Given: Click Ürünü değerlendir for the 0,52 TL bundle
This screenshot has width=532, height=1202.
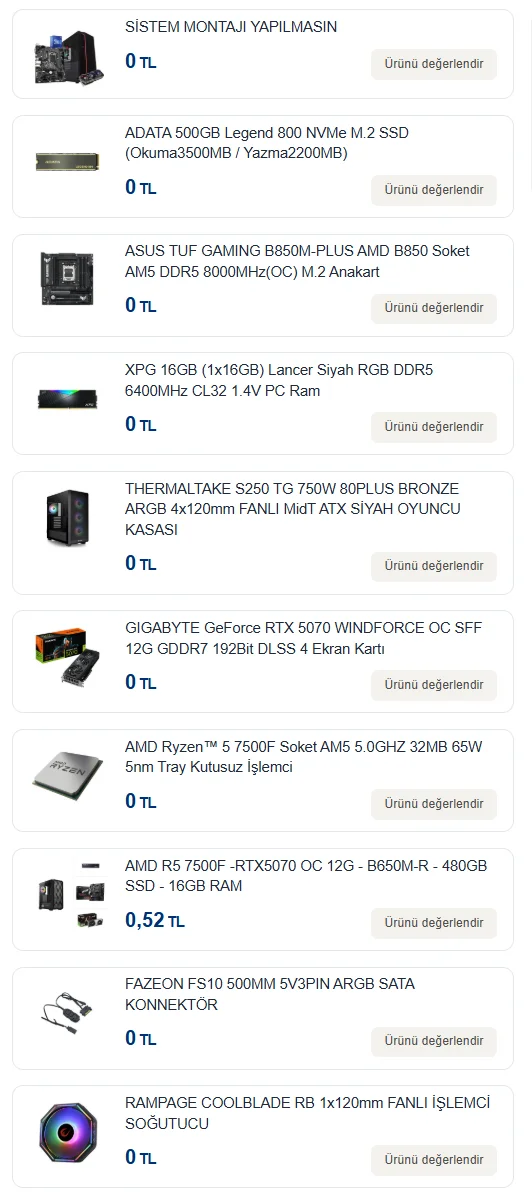Looking at the screenshot, I should 434,923.
